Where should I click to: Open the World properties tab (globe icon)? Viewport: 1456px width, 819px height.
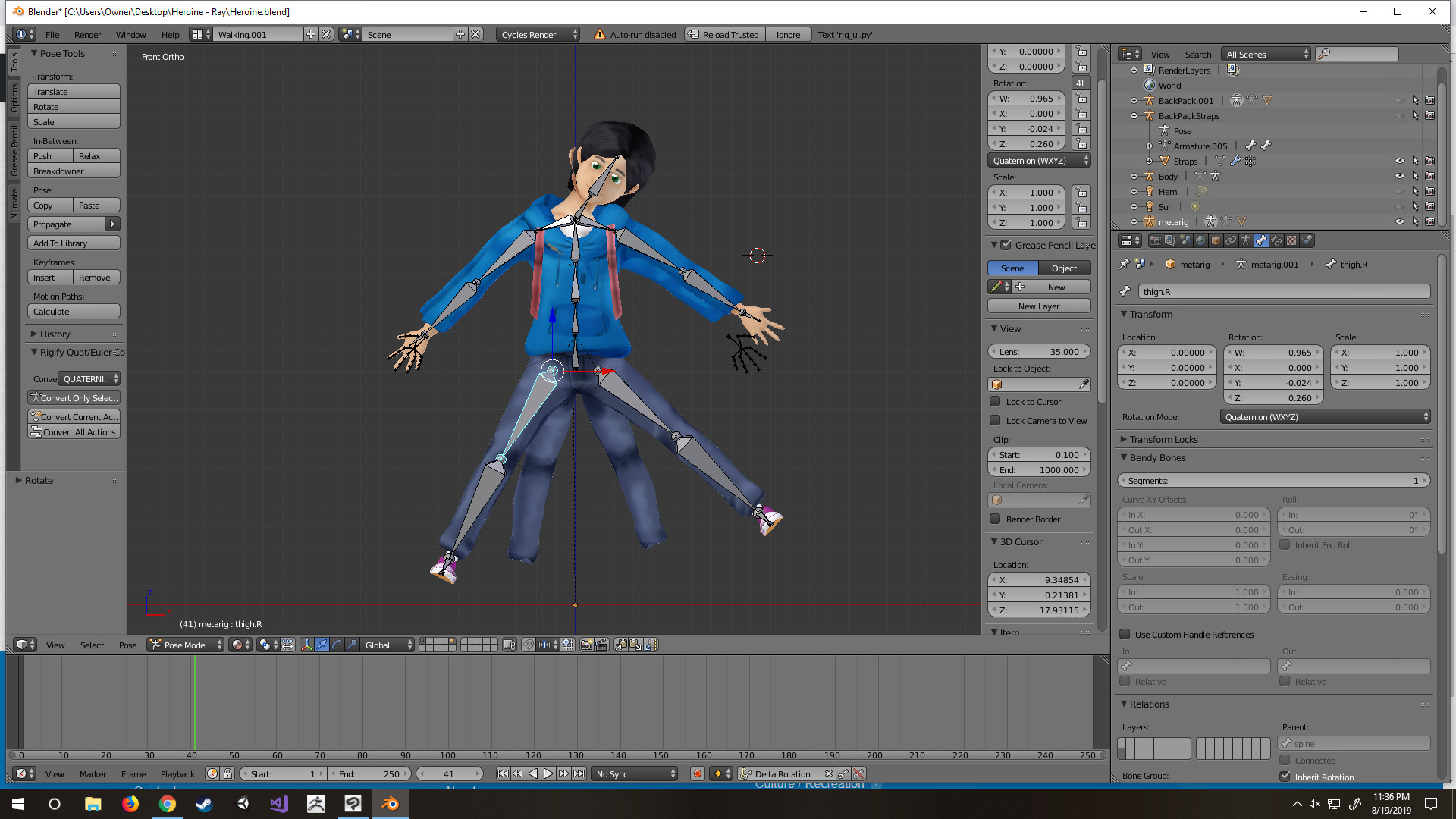[x=1200, y=241]
